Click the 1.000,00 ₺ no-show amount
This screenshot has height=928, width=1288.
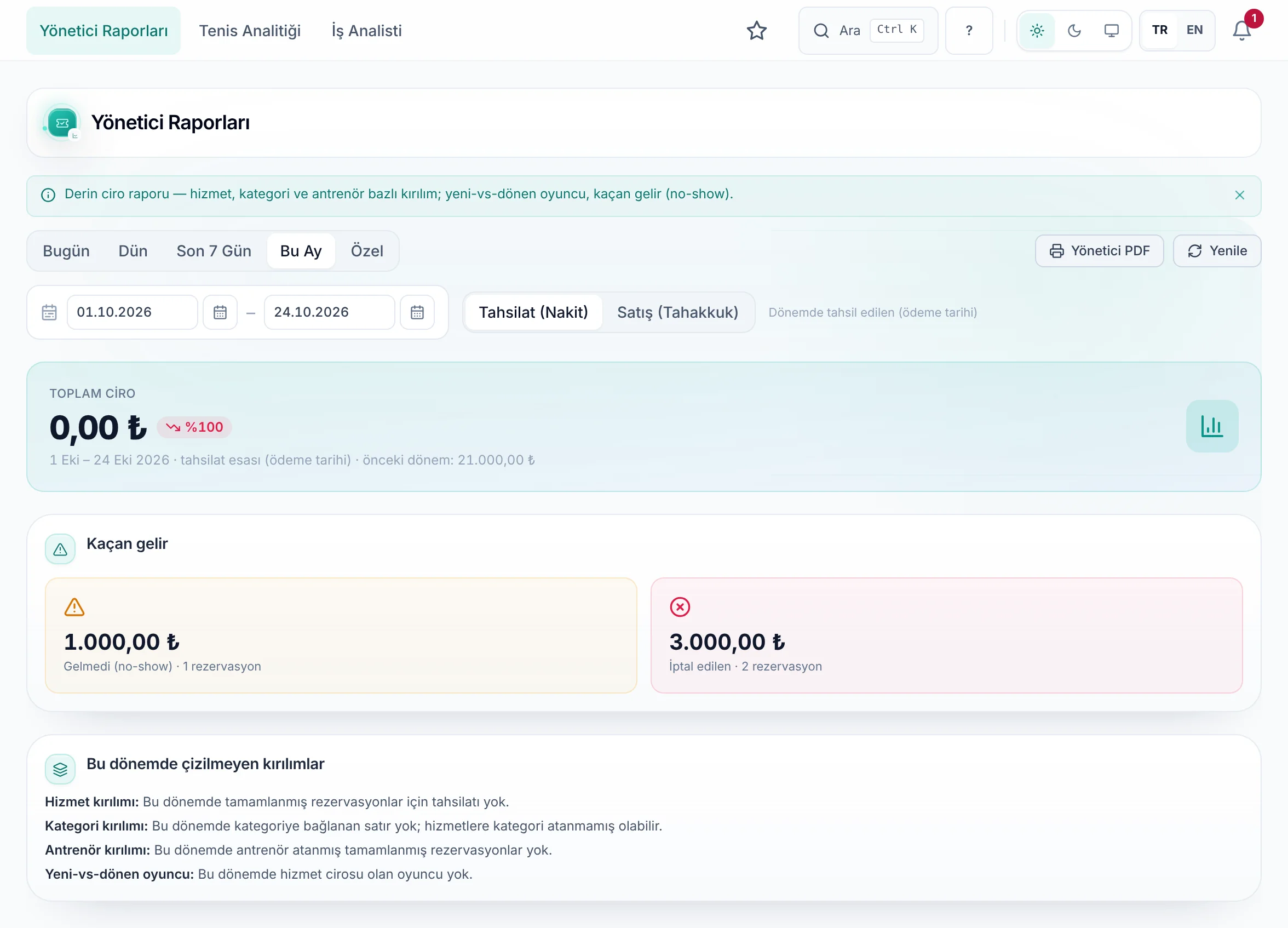[x=122, y=643]
